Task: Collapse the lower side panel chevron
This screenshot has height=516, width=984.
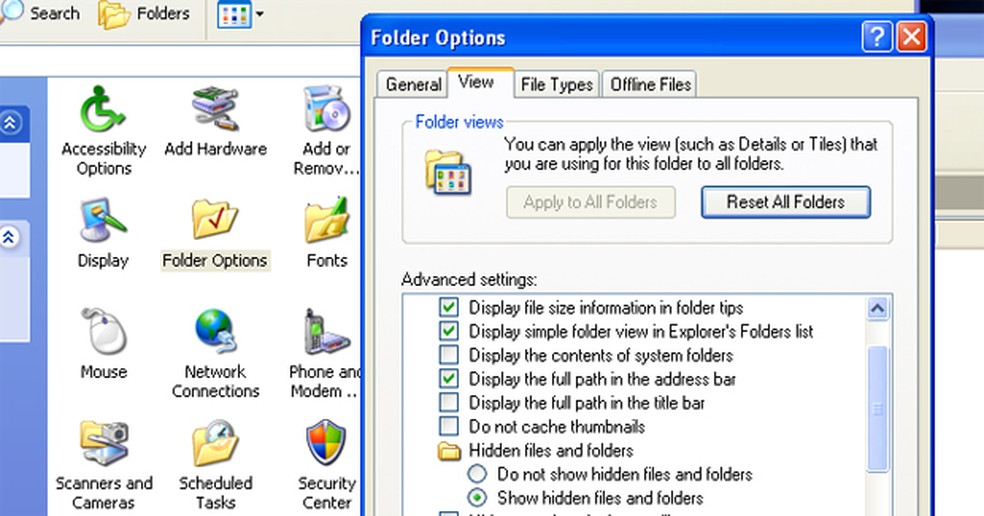Action: point(9,237)
